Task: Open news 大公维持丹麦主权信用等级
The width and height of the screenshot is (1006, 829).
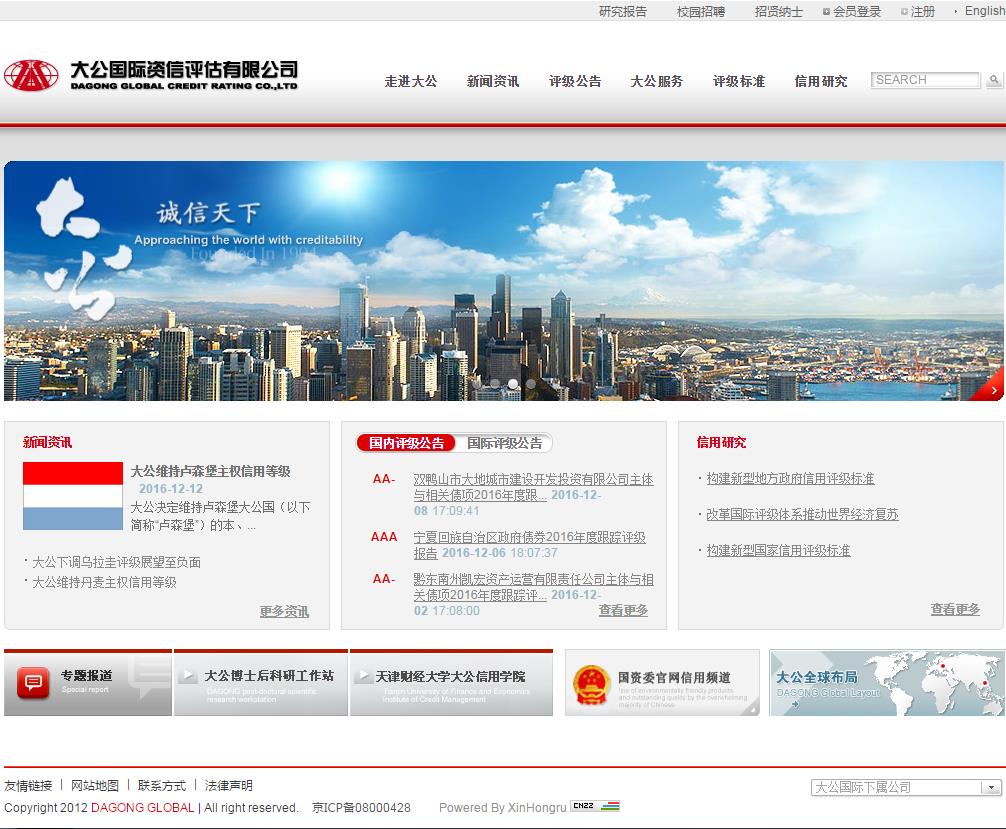Action: click(x=104, y=582)
